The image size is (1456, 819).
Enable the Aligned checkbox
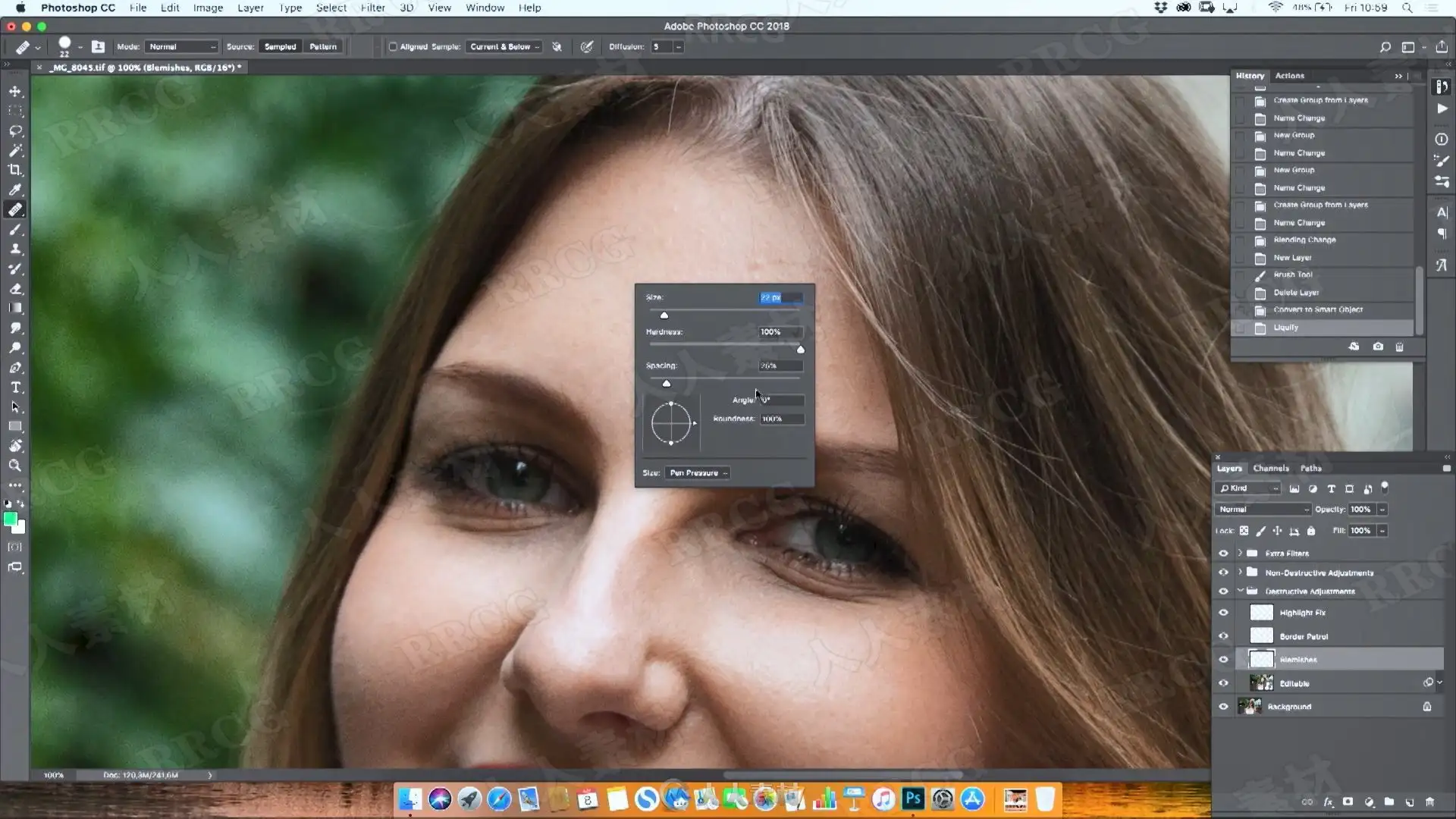393,47
